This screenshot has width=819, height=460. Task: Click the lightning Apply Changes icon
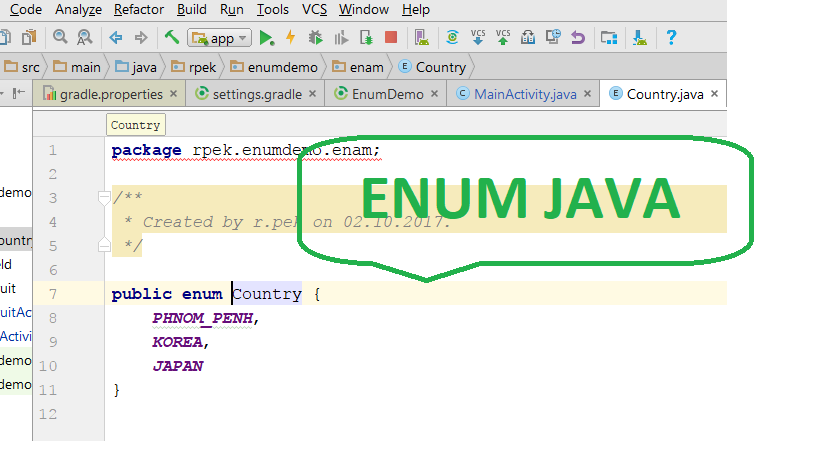(290, 38)
